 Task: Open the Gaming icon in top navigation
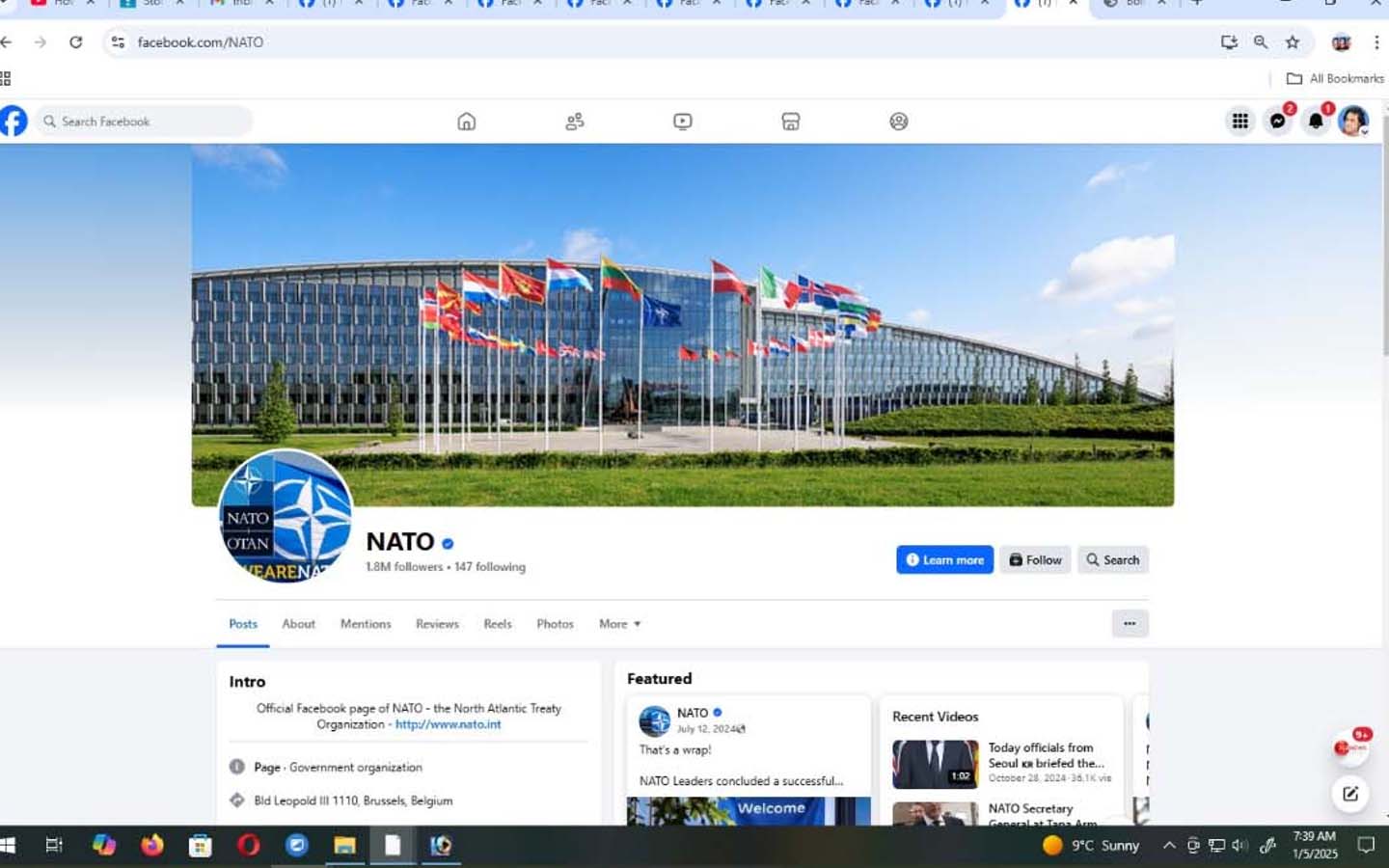point(899,122)
